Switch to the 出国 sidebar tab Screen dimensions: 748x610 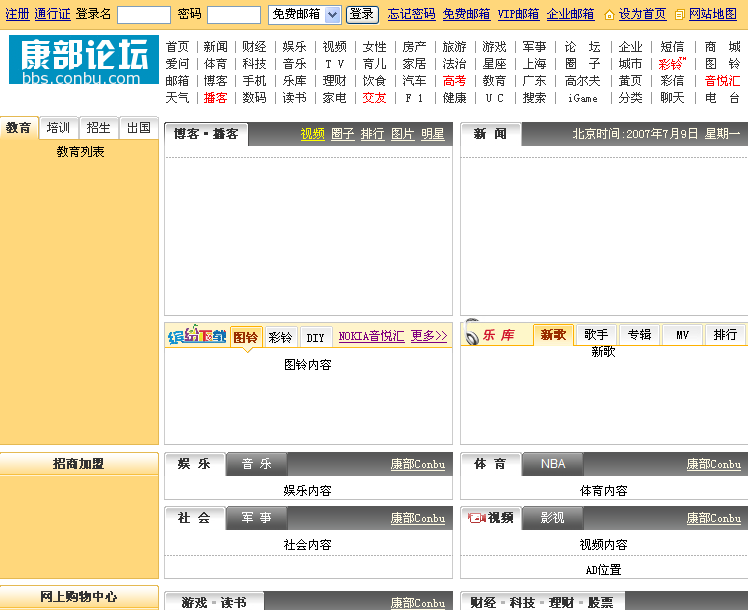(139, 128)
